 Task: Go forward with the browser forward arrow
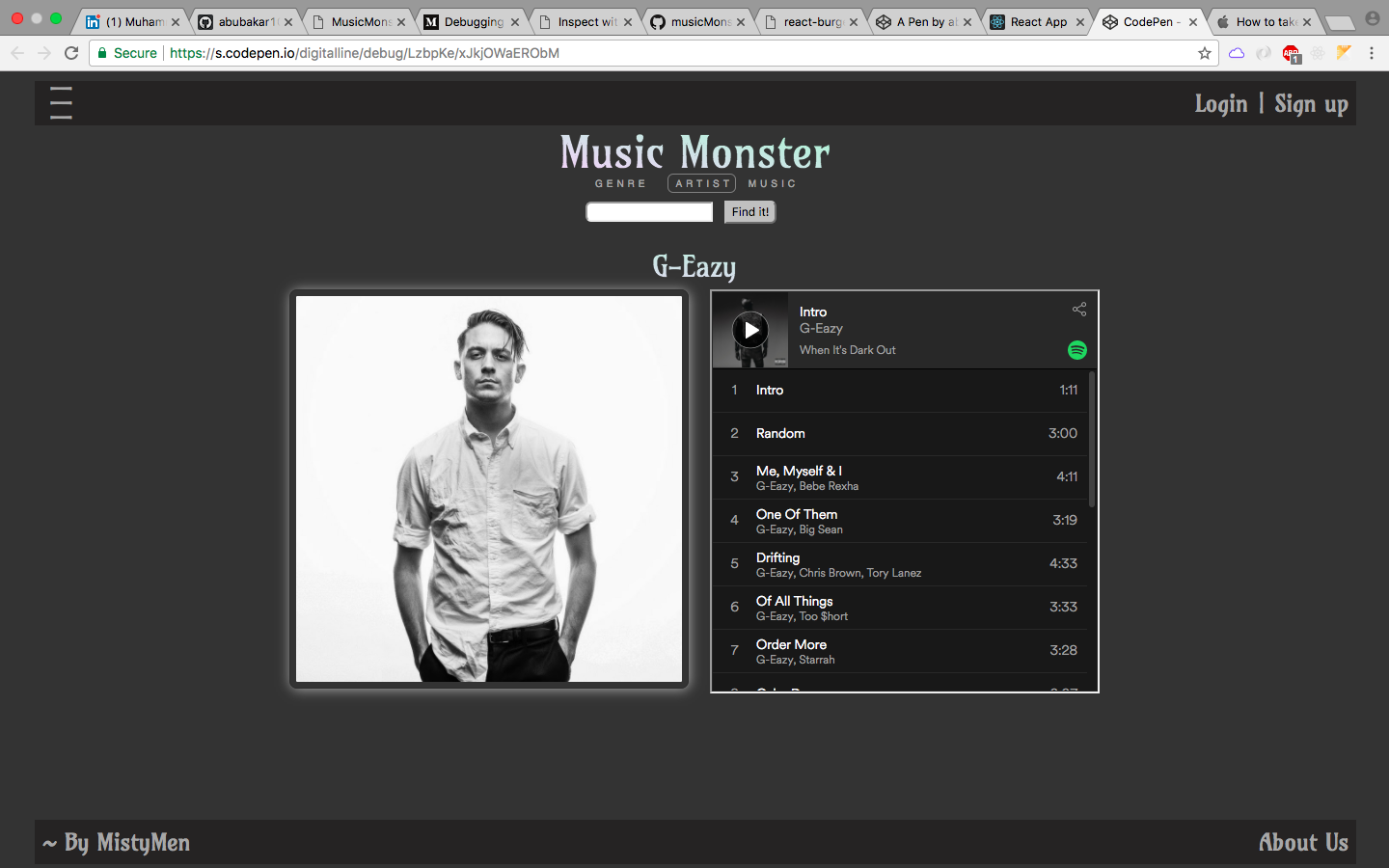click(x=44, y=53)
